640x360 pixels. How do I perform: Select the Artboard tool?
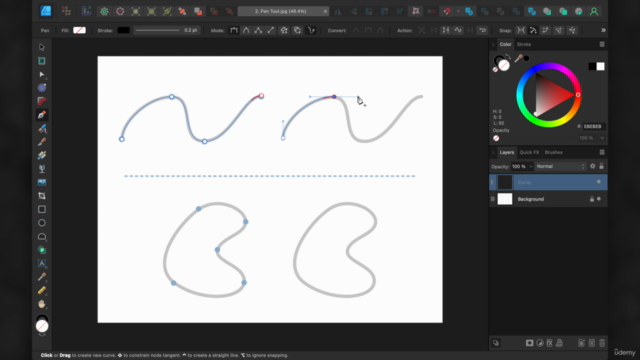coord(42,61)
